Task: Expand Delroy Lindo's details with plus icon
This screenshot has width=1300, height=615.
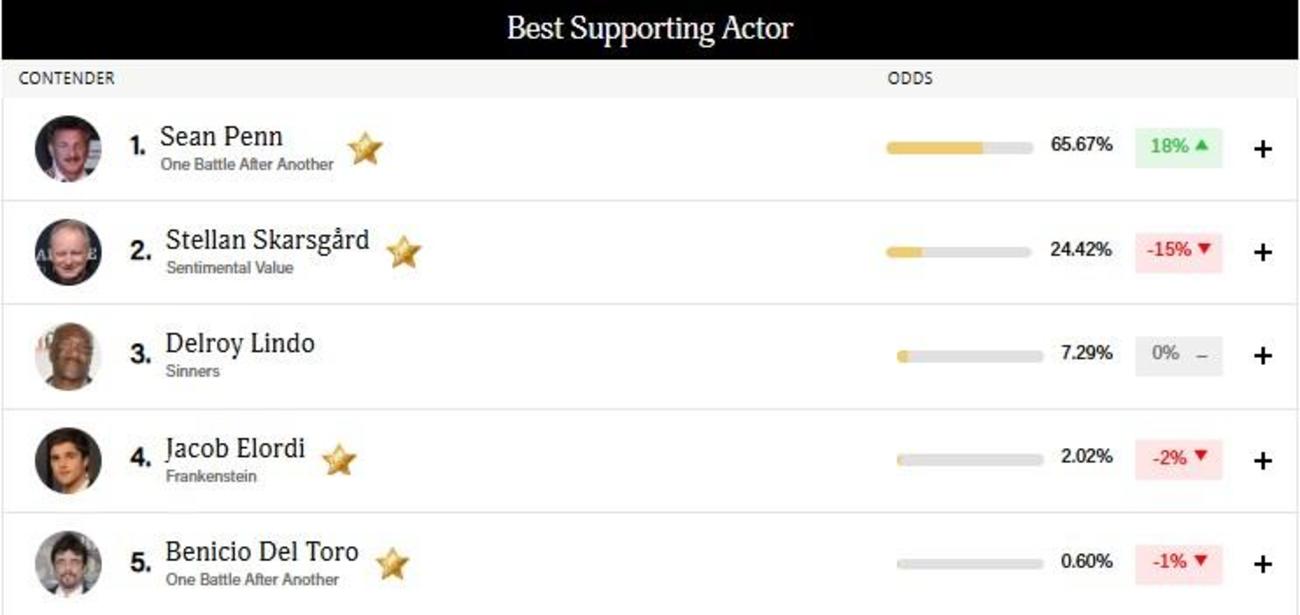Action: (1263, 356)
